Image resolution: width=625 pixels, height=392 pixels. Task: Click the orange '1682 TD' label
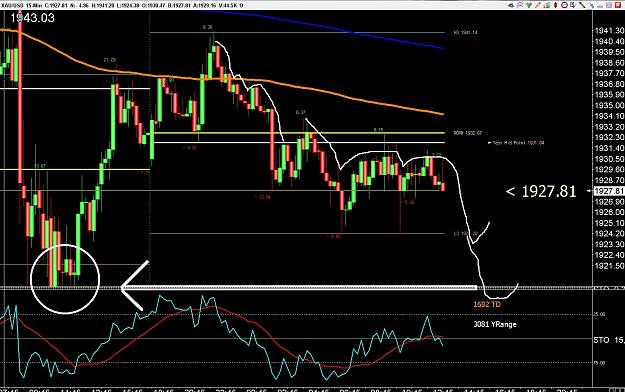click(487, 304)
